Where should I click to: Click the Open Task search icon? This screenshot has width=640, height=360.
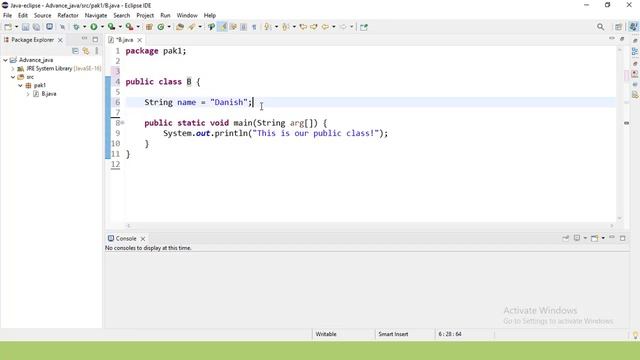point(191,27)
